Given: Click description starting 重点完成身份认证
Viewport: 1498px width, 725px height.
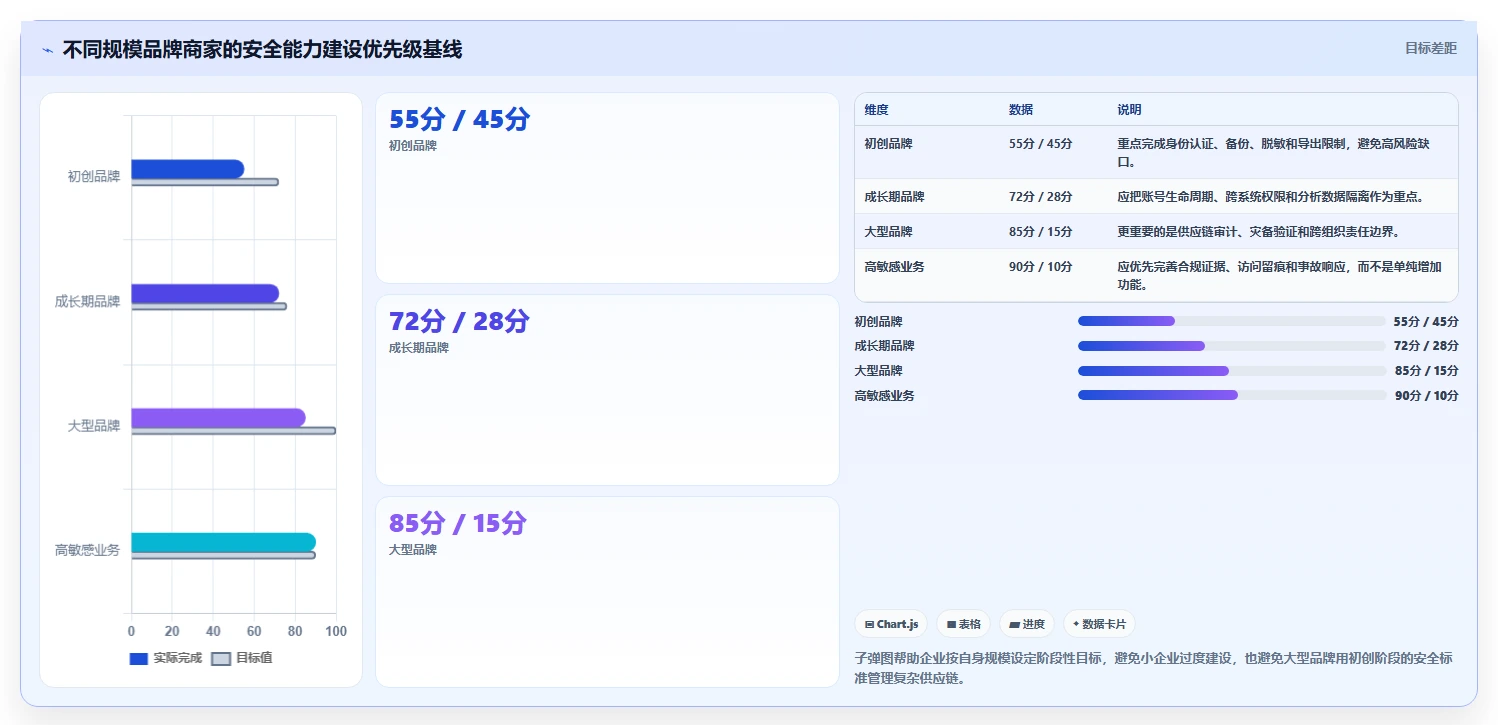Looking at the screenshot, I should point(1274,153).
